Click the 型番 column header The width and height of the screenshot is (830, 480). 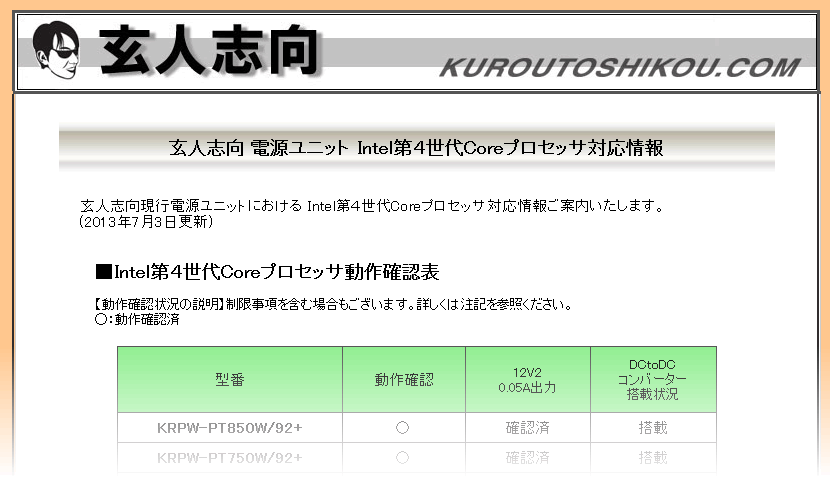pos(230,379)
